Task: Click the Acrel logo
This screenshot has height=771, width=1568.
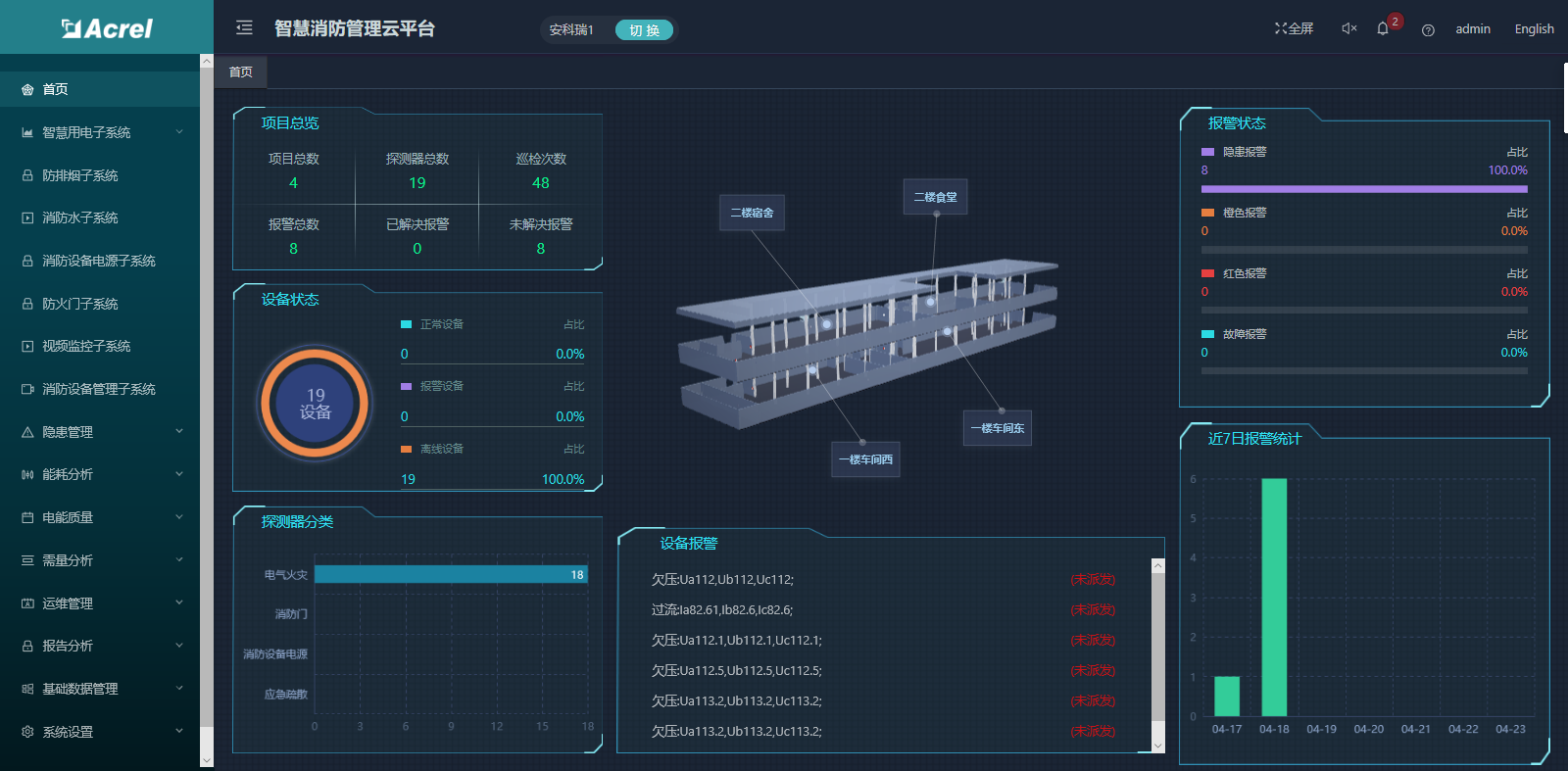Action: (x=107, y=28)
